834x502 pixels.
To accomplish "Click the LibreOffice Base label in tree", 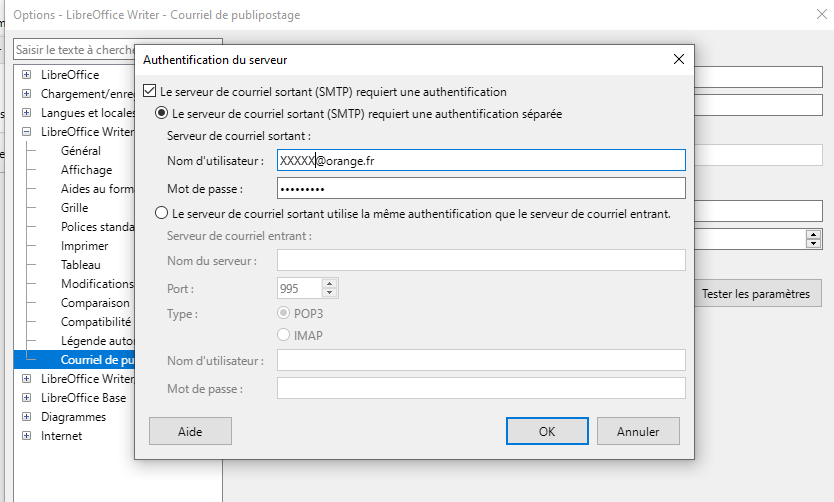I will pyautogui.click(x=84, y=398).
